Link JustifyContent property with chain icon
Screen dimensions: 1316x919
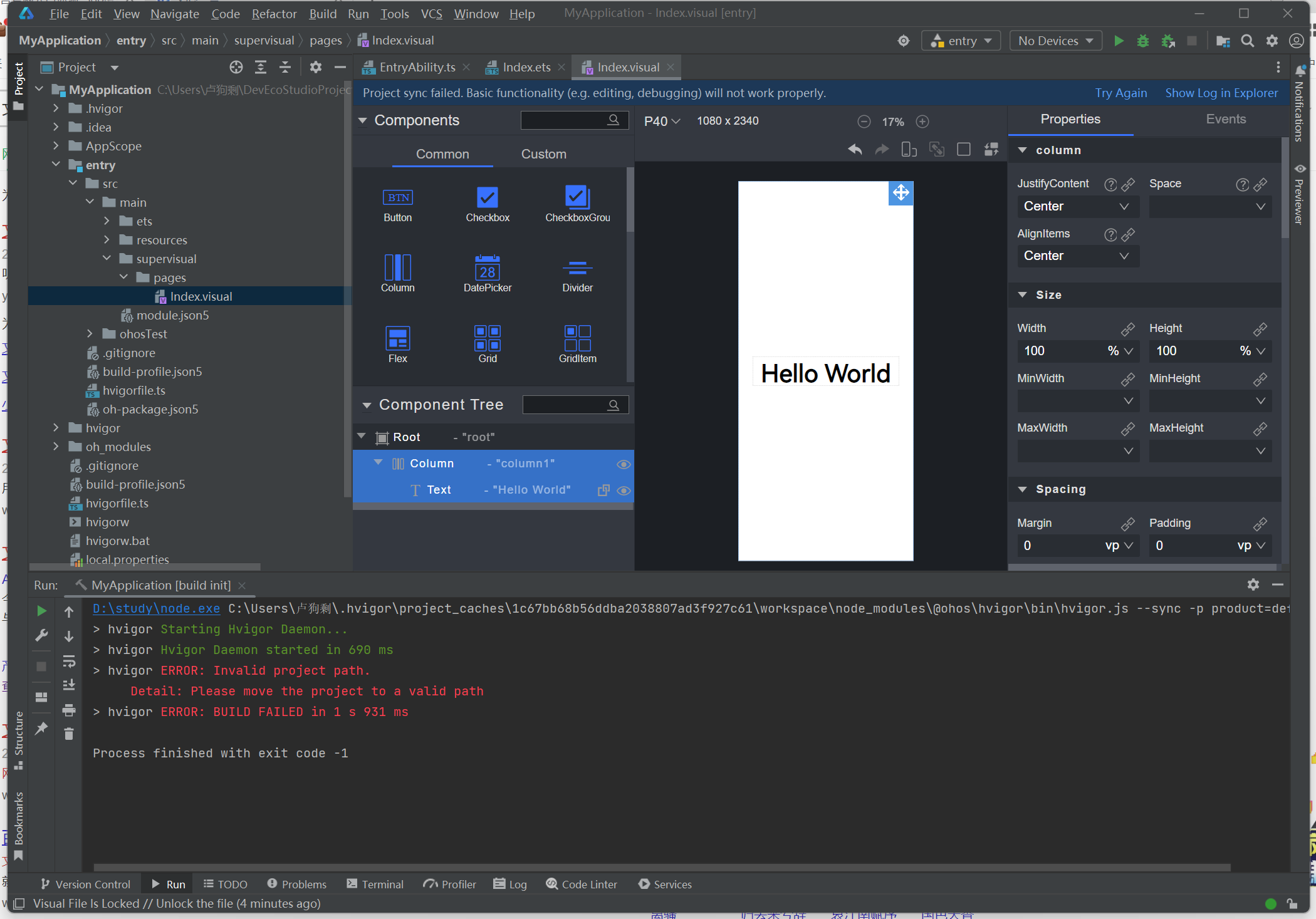[1128, 184]
